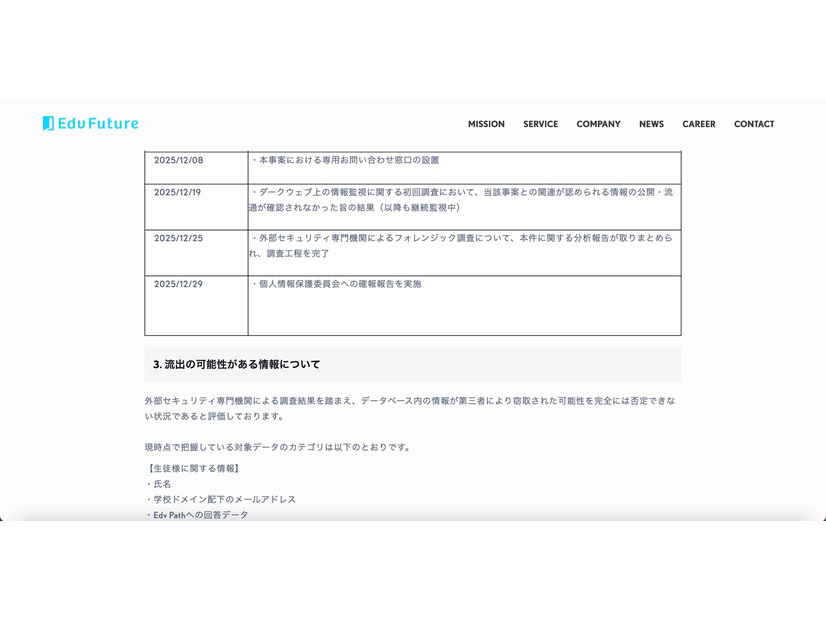Open the CAREER page from the navigation
This screenshot has width=826, height=620.
point(699,124)
